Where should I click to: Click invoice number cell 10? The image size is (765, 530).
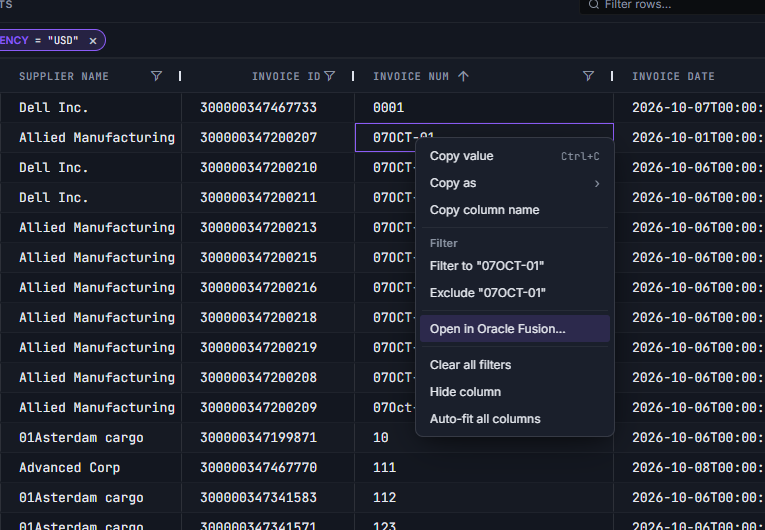484,438
